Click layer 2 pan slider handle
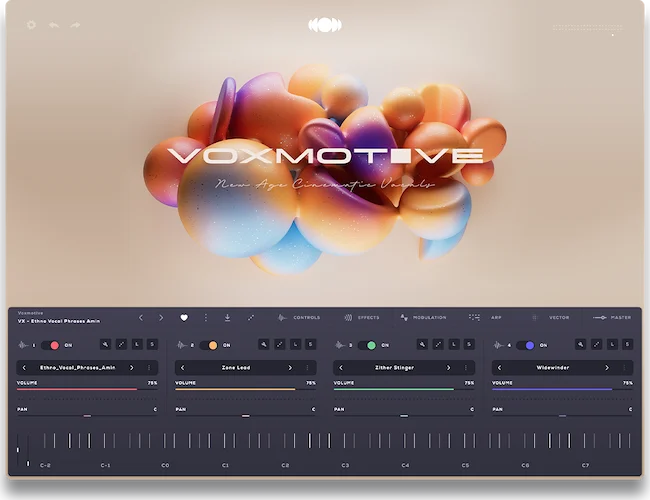The height and width of the screenshot is (500, 650). [x=245, y=416]
